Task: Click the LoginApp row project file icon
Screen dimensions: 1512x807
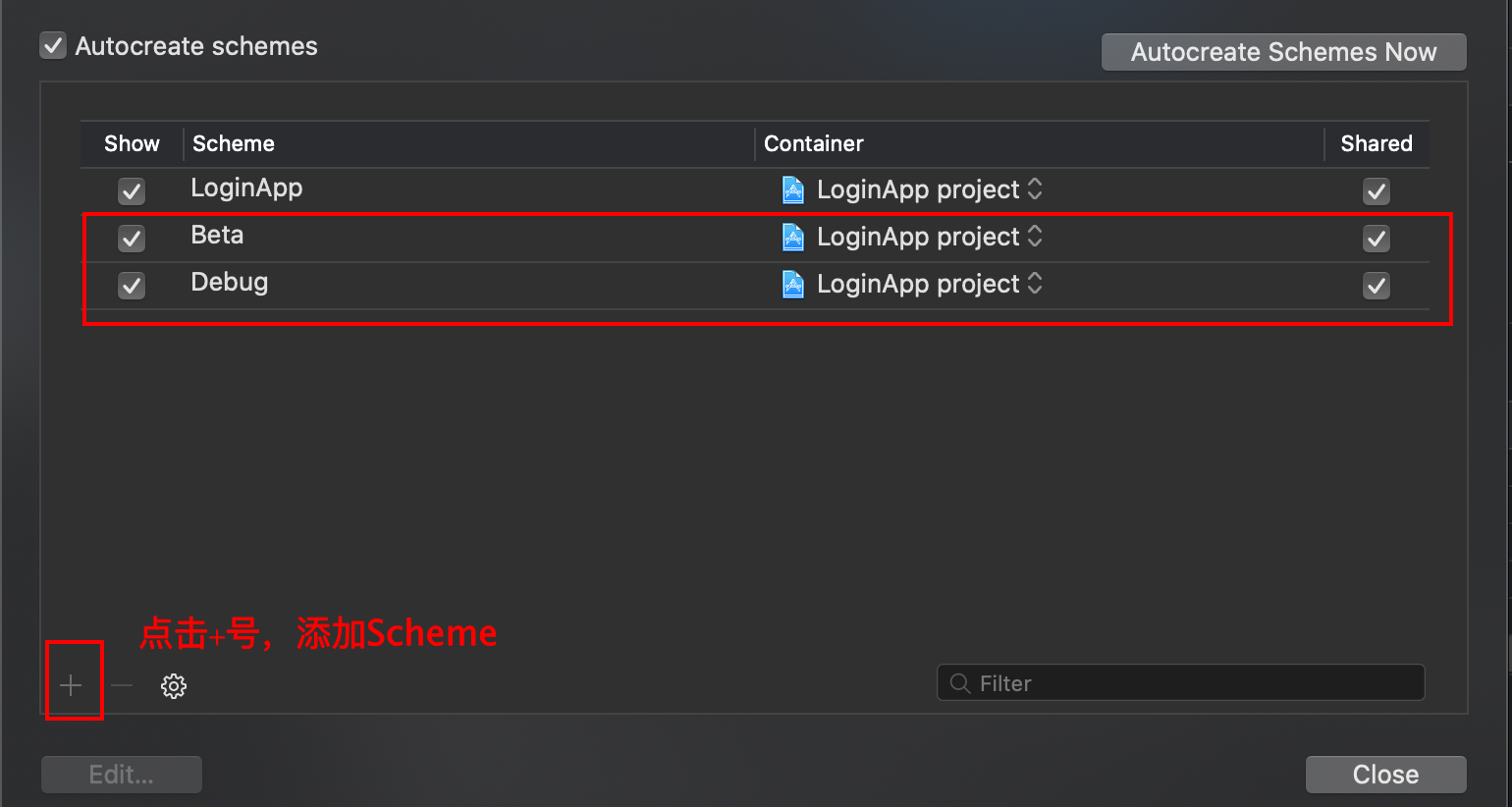Action: (792, 189)
